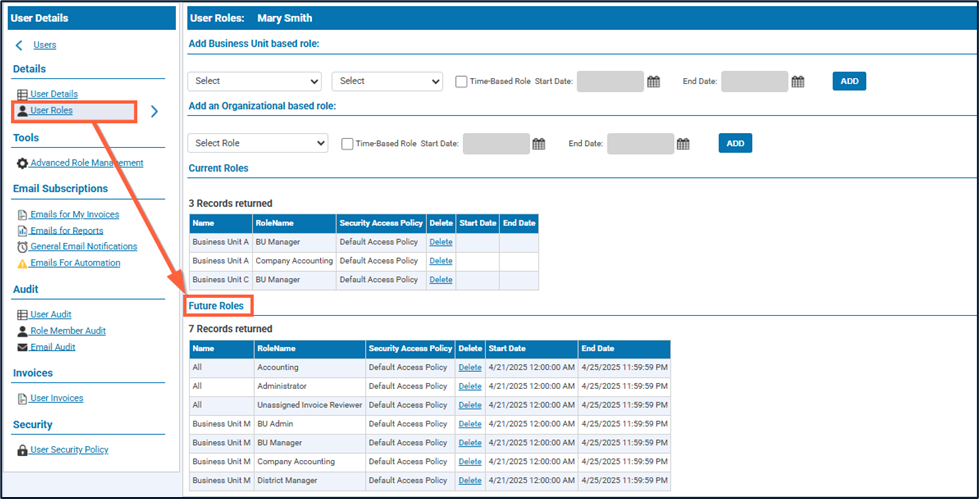
Task: Click Security Access Policy header in Future Roles
Action: coord(410,348)
